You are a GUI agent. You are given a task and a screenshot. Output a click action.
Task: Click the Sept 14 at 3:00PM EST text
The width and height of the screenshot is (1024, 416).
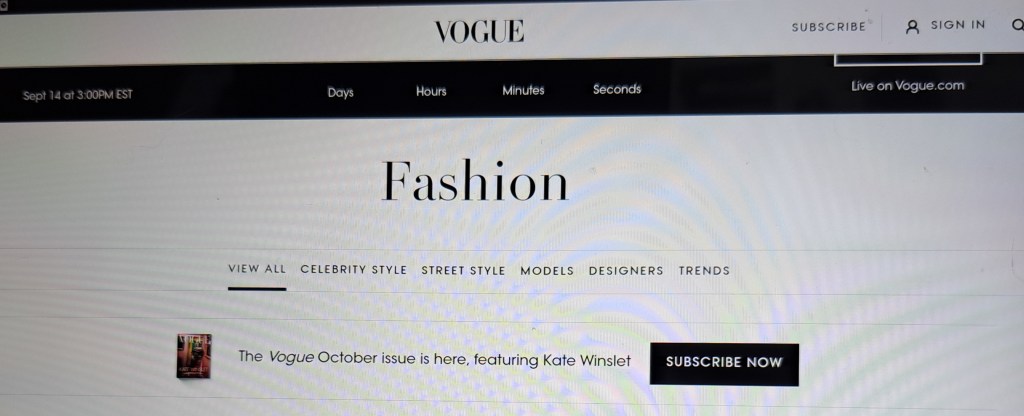[x=78, y=95]
